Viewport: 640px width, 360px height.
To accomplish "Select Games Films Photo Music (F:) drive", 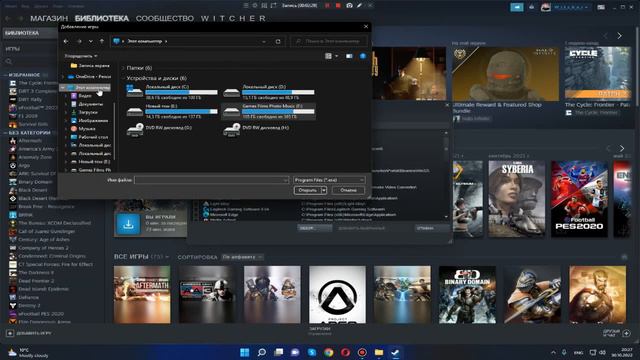I will pyautogui.click(x=269, y=111).
